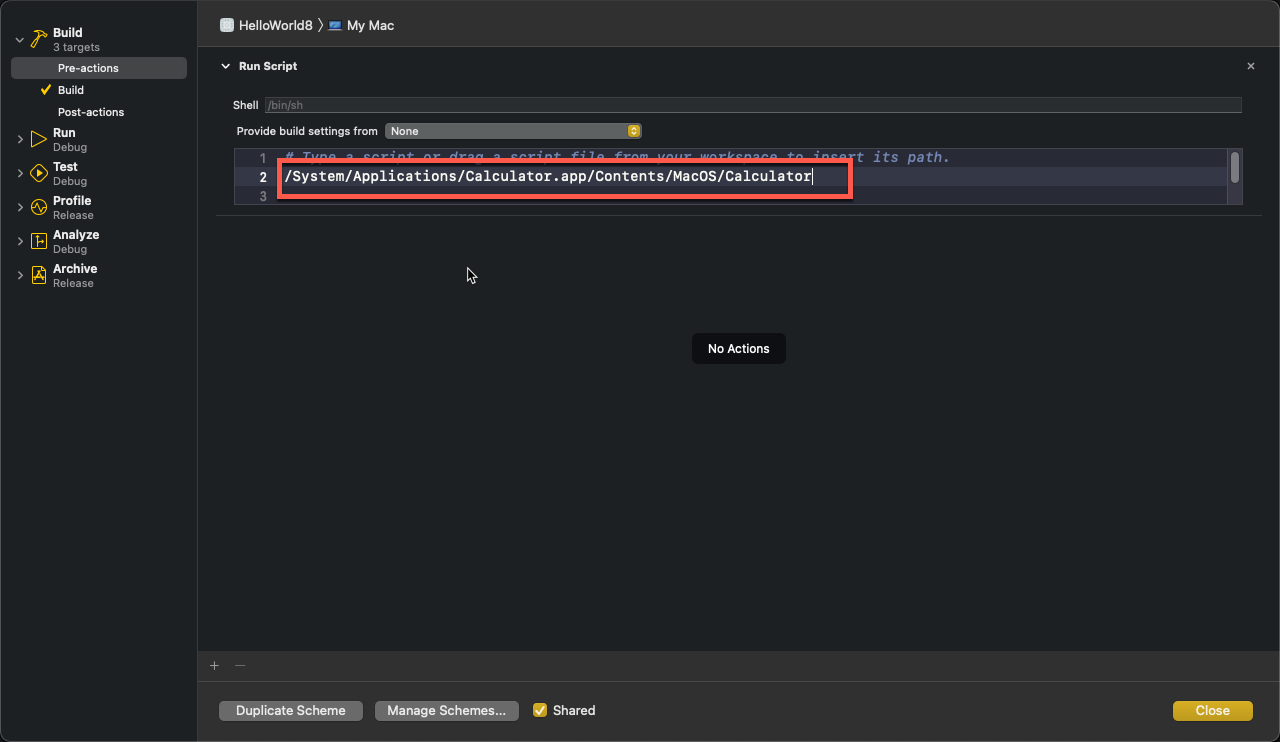Screen dimensions: 1280x742
Task: Click the Analyze icon in sidebar
Action: click(39, 241)
